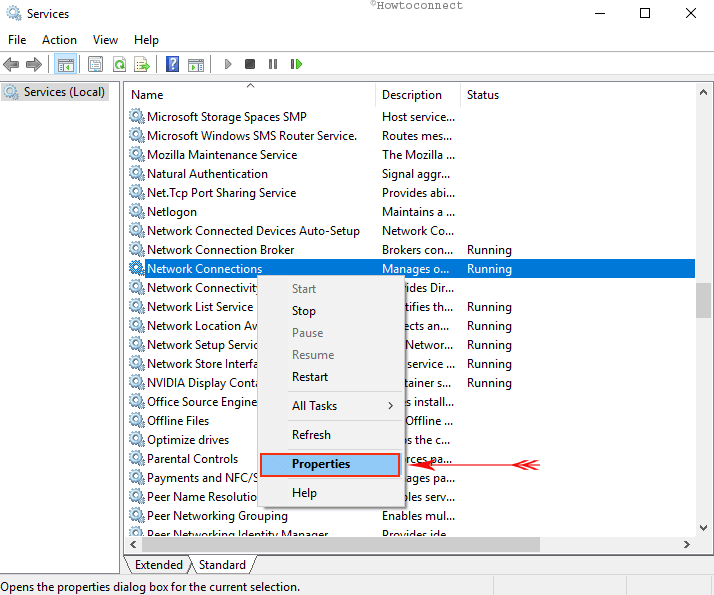Click the gear icon of Network Connection Broker

coord(137,249)
